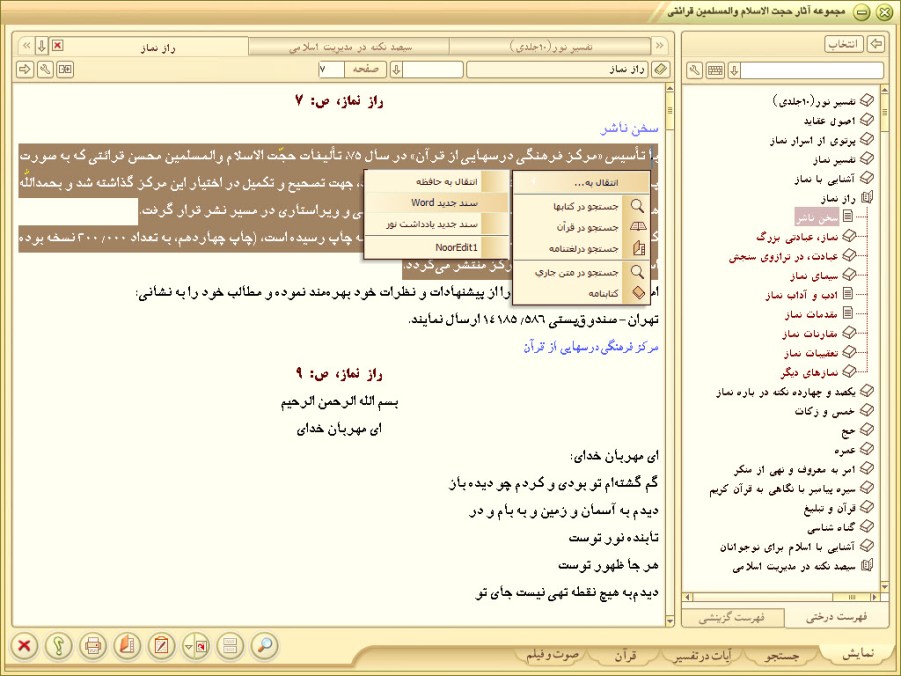Select قرآن و تبلیغ in the book tree
The width and height of the screenshot is (901, 676).
pos(830,508)
